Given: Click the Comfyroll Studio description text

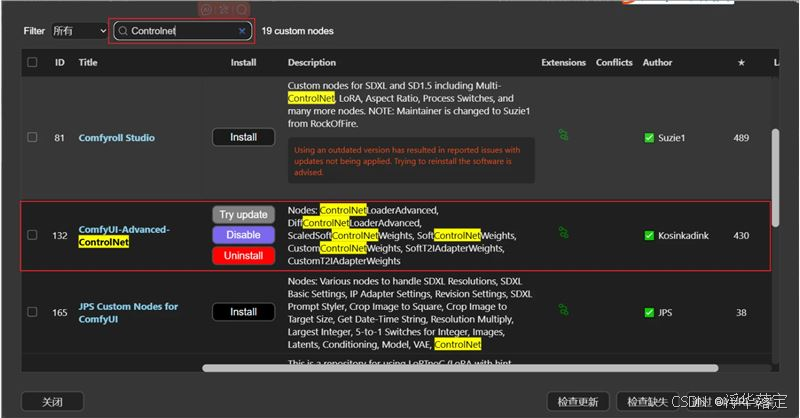Looking at the screenshot, I should coord(409,105).
